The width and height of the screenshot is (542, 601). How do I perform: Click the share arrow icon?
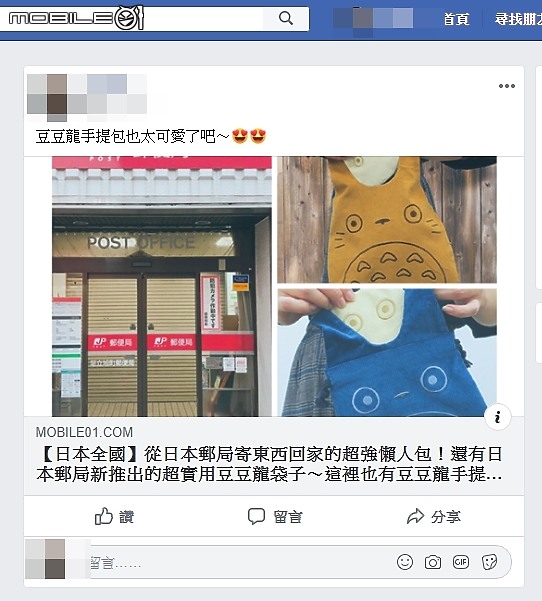coord(416,516)
